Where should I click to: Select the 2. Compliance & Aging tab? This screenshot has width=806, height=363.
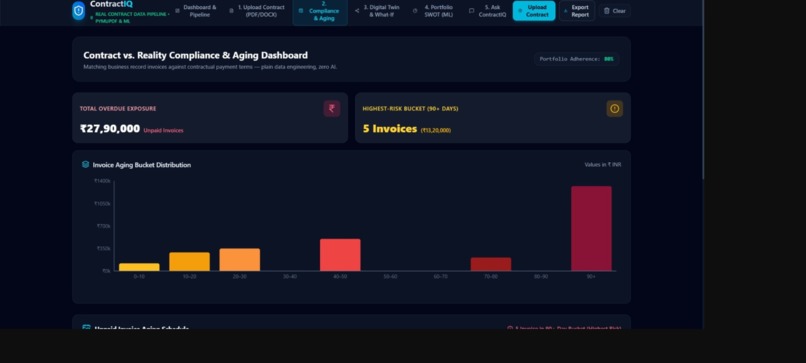coord(320,11)
